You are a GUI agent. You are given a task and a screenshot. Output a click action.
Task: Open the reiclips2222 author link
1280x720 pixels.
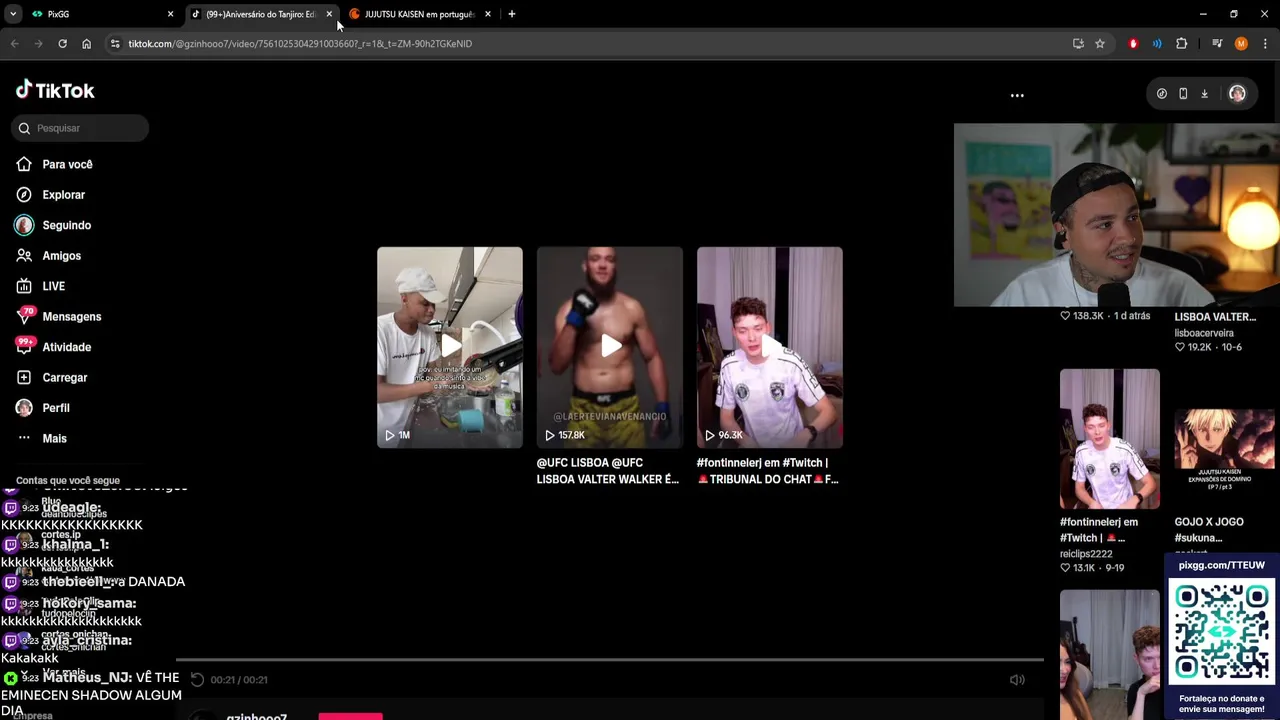(1086, 554)
